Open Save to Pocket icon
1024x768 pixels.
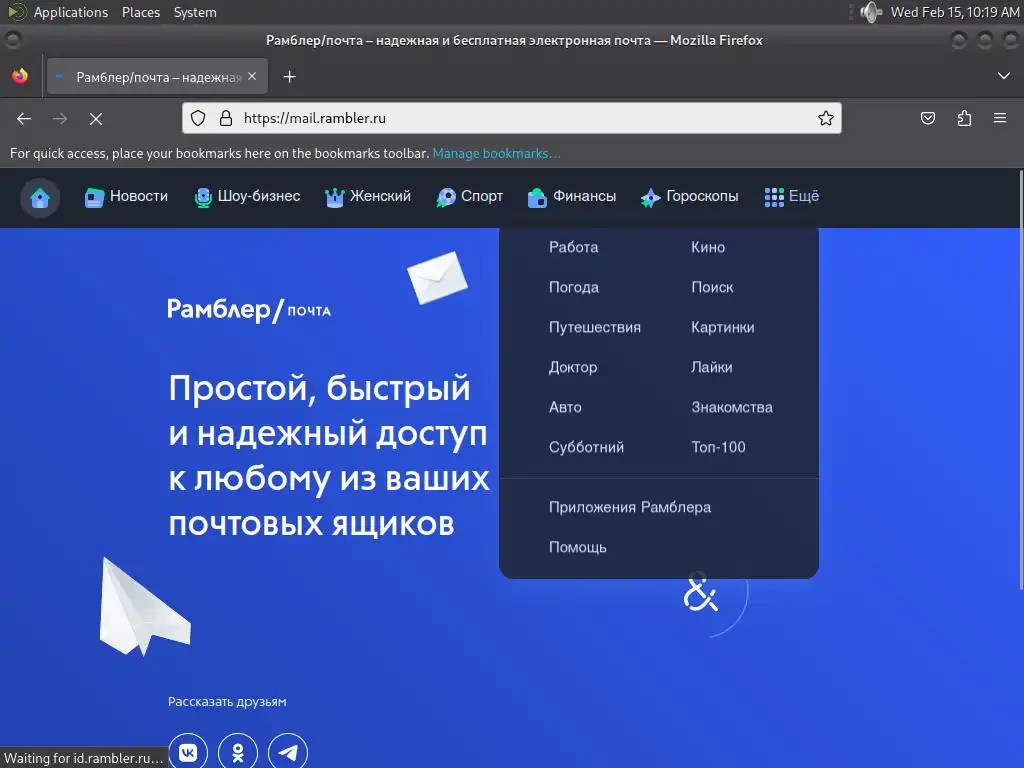point(928,118)
